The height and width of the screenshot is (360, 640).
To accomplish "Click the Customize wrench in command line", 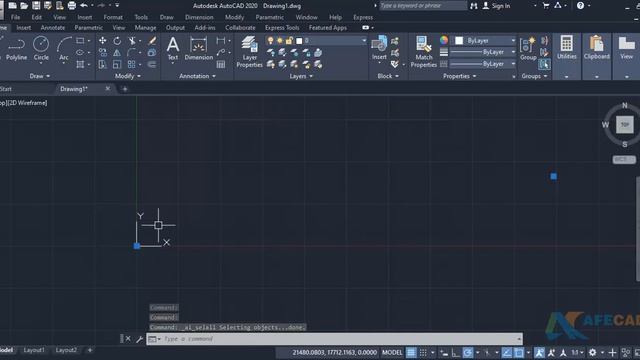I will point(139,339).
